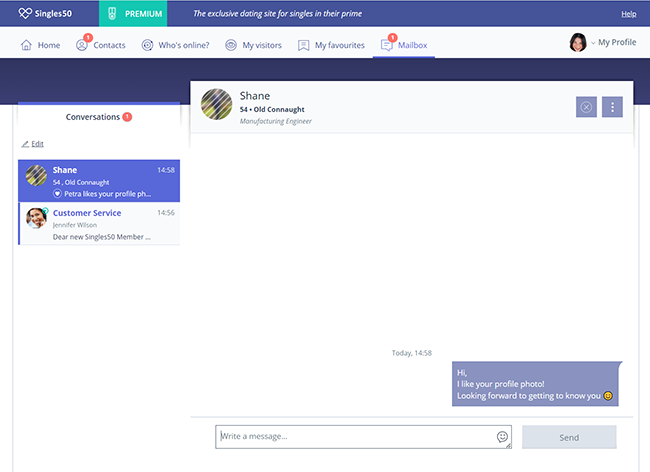
Task: Select the Shane conversation
Action: [99, 181]
